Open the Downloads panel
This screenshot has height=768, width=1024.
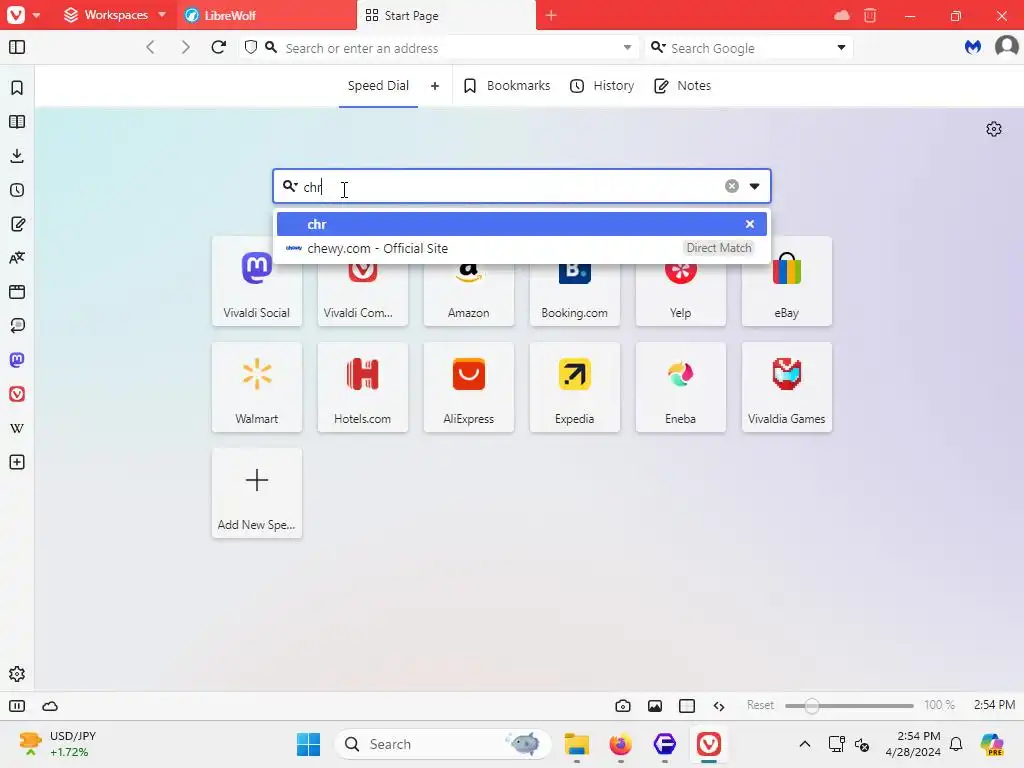tap(17, 155)
